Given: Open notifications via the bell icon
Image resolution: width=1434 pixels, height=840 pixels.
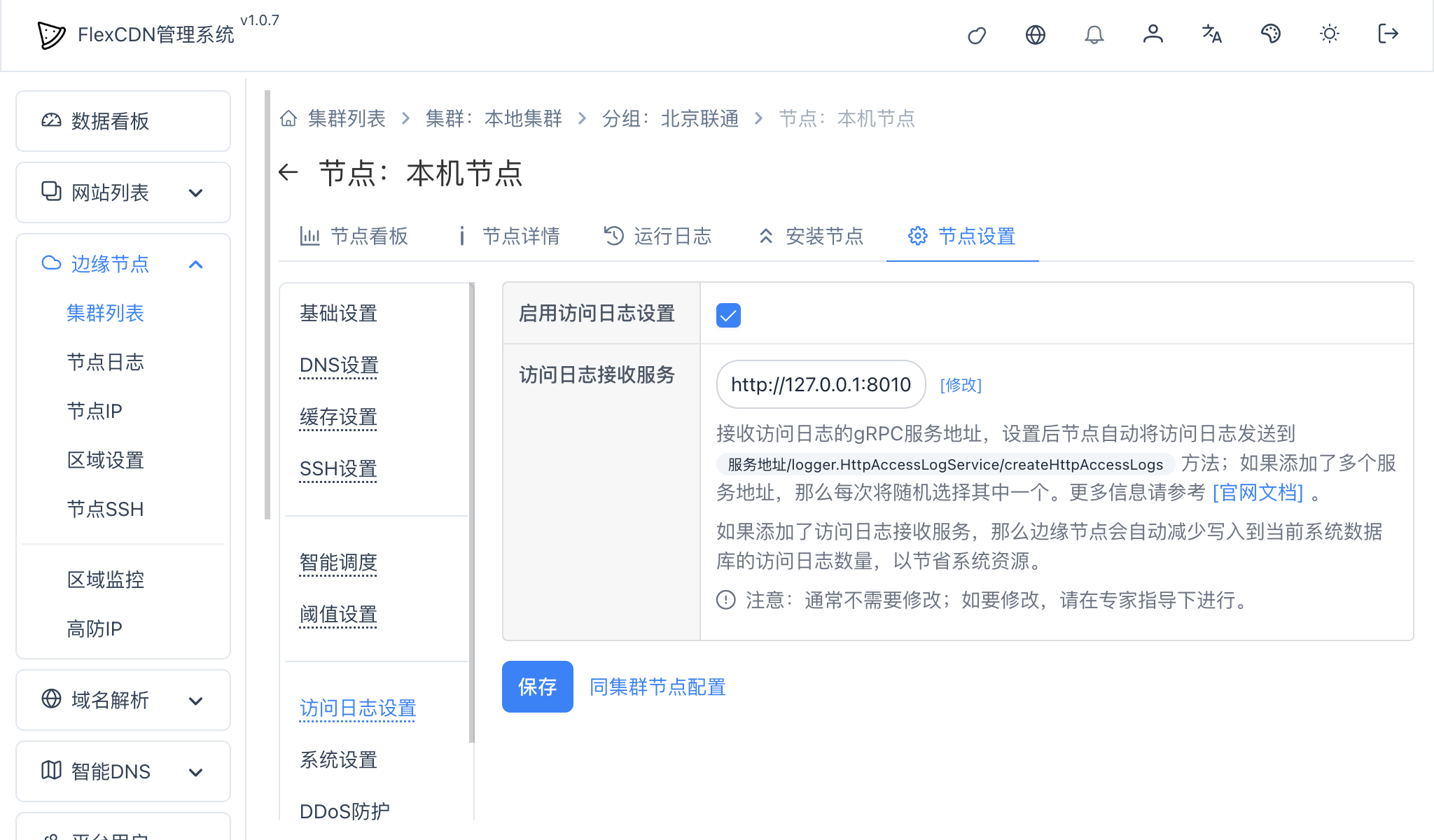Looking at the screenshot, I should 1094,35.
